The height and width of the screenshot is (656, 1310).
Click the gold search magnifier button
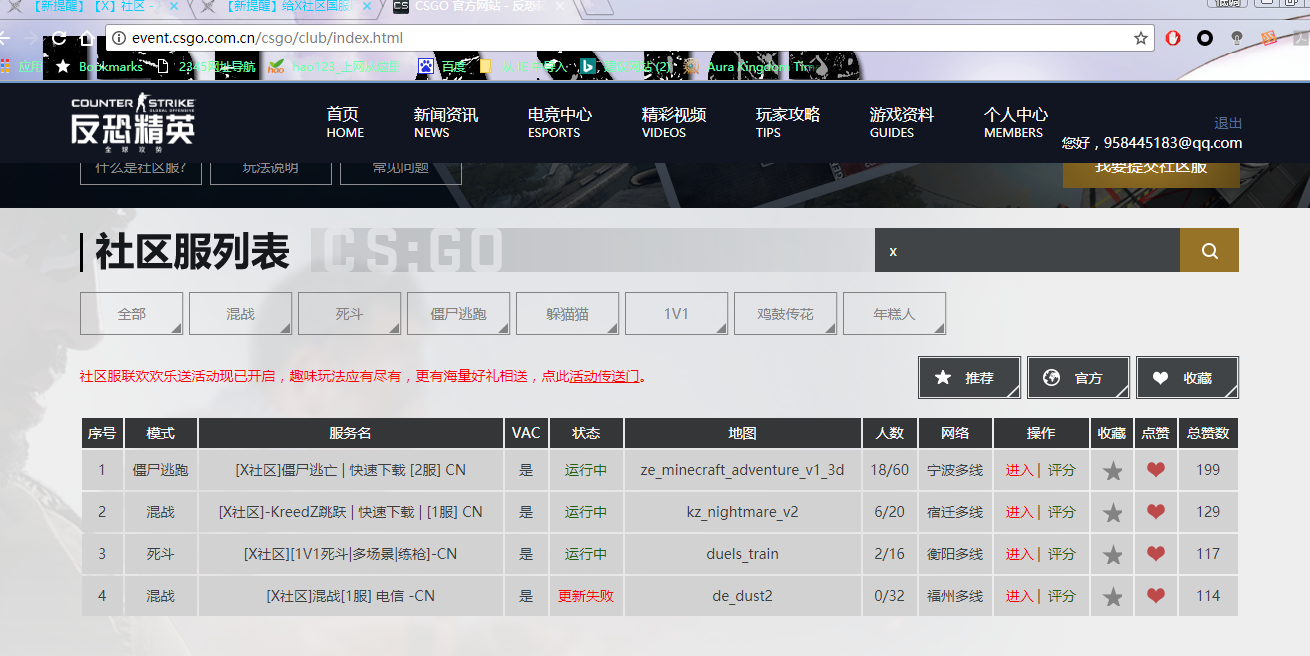(x=1209, y=251)
